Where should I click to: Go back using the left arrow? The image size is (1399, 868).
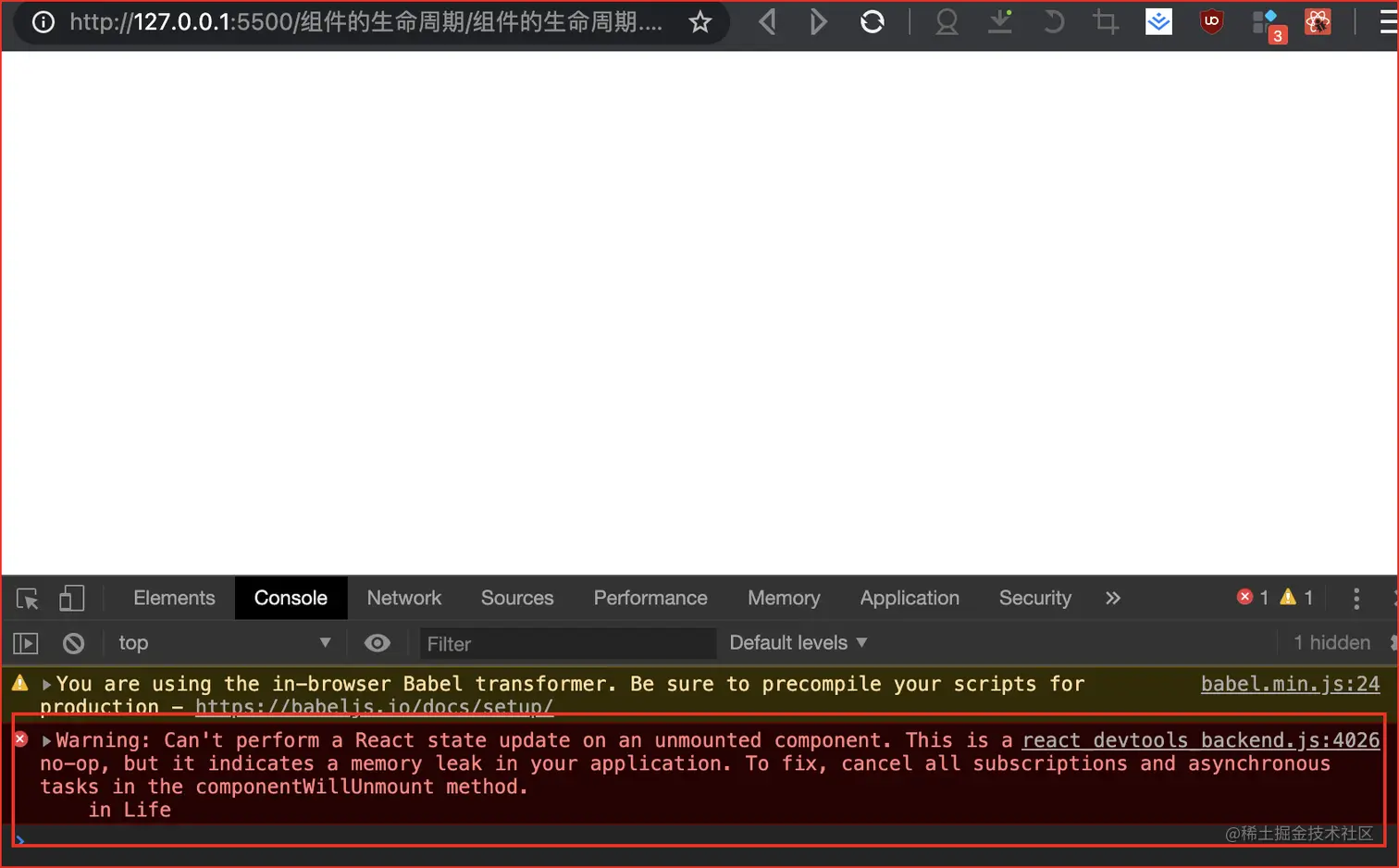click(767, 21)
